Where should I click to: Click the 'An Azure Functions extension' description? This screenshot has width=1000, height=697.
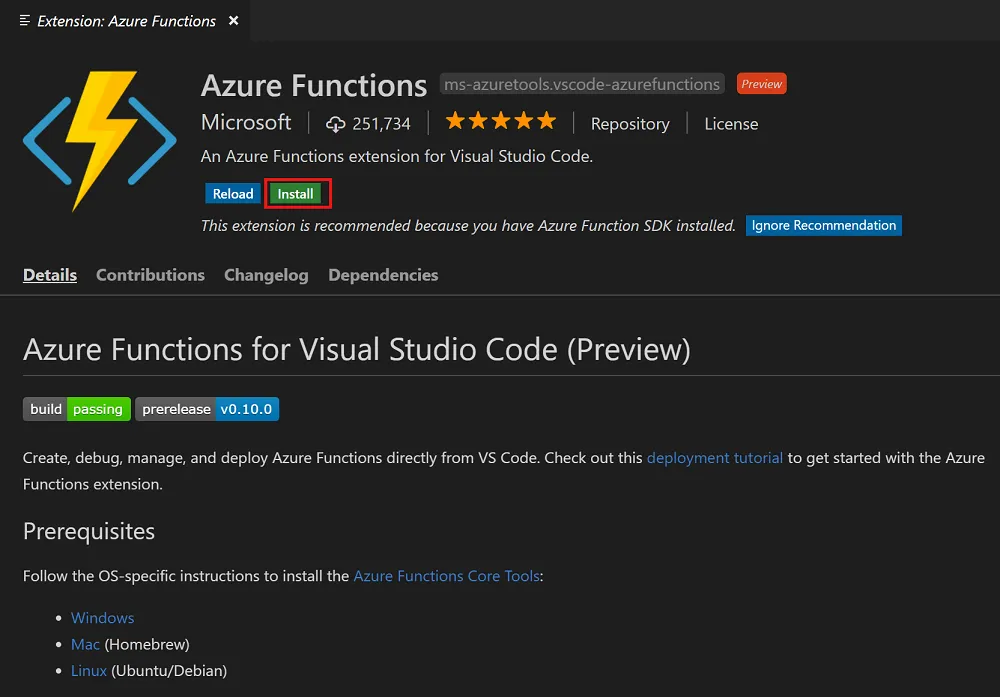[x=397, y=156]
